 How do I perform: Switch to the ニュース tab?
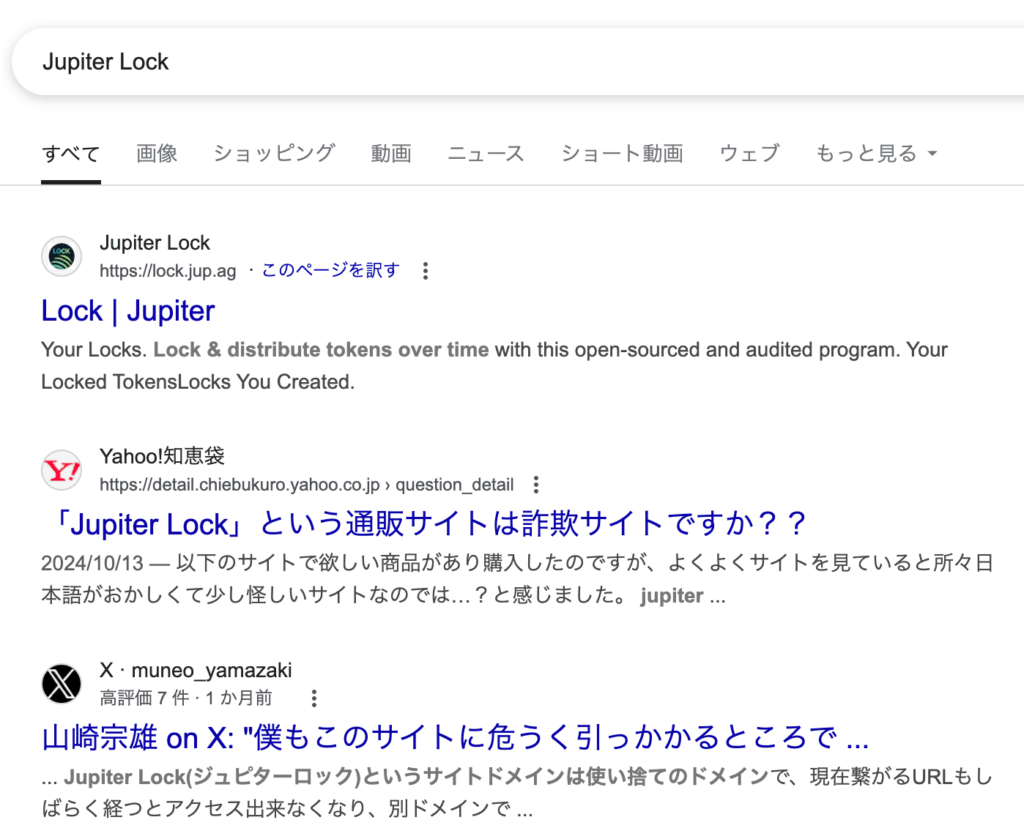point(486,153)
